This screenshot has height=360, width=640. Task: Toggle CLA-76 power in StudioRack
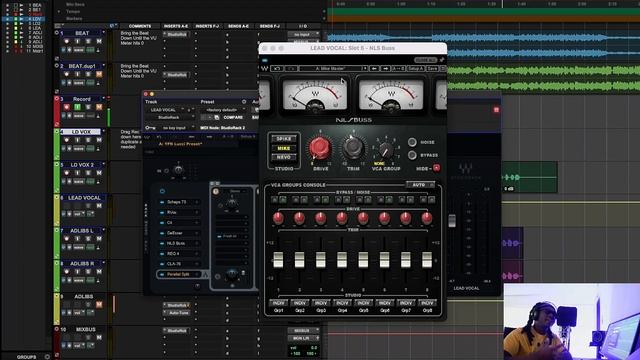click(x=162, y=264)
